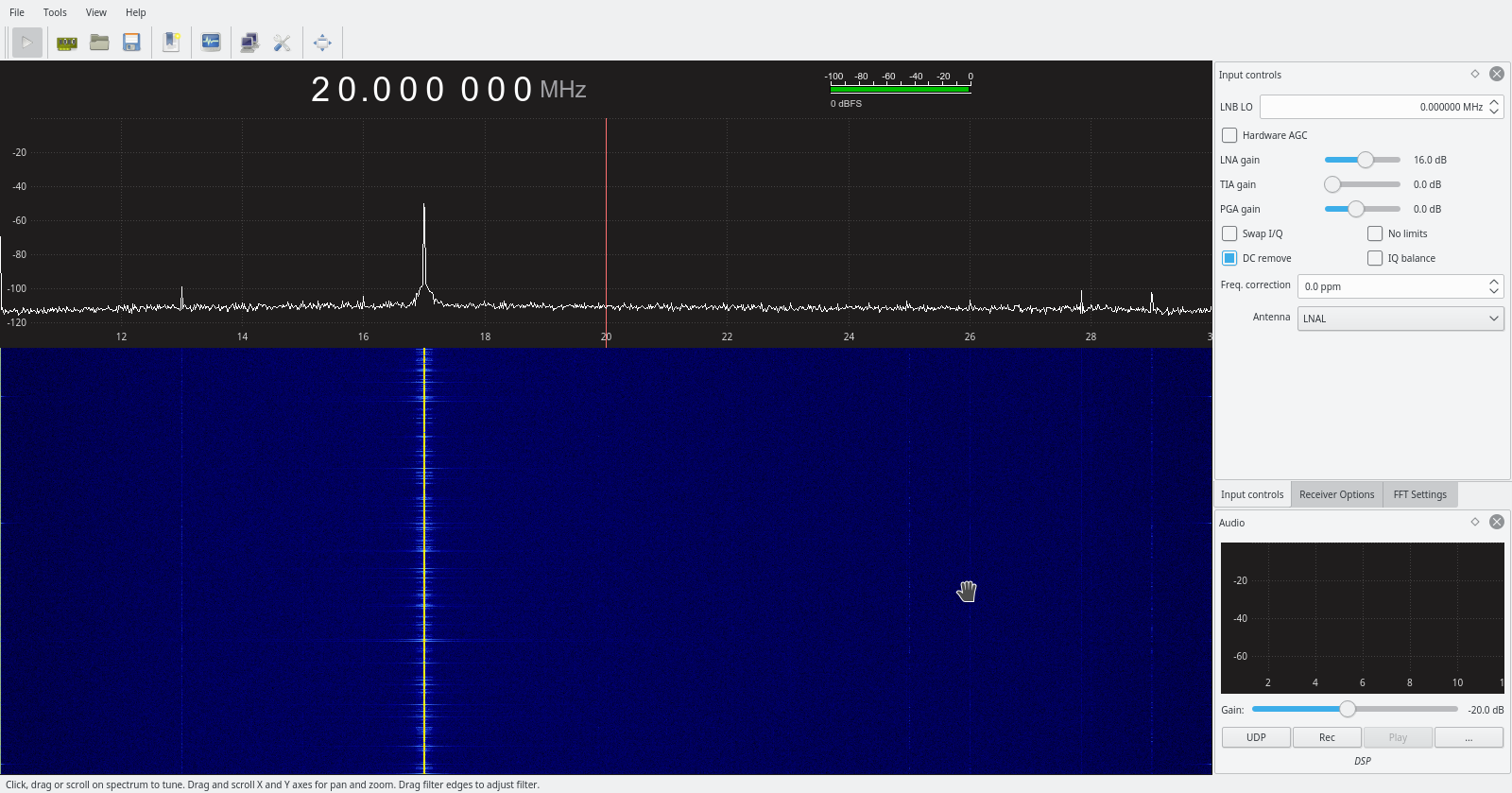1512x793 pixels.
Task: Click the Freq. correction ppm field
Action: [x=1392, y=286]
